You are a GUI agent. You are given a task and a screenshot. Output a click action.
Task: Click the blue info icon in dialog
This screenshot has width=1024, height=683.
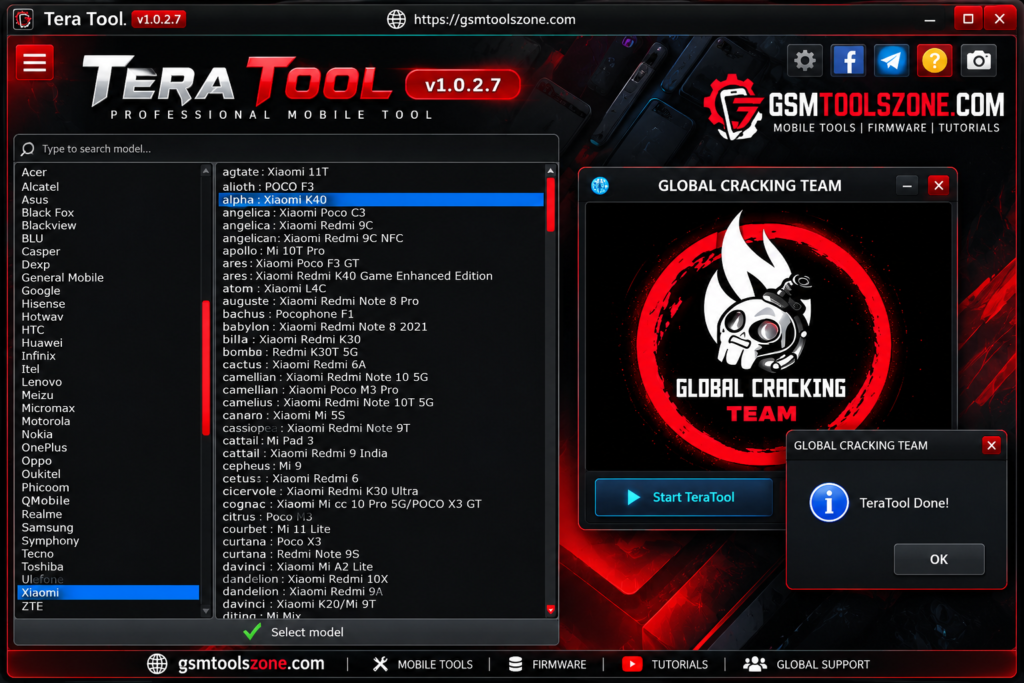(x=829, y=502)
